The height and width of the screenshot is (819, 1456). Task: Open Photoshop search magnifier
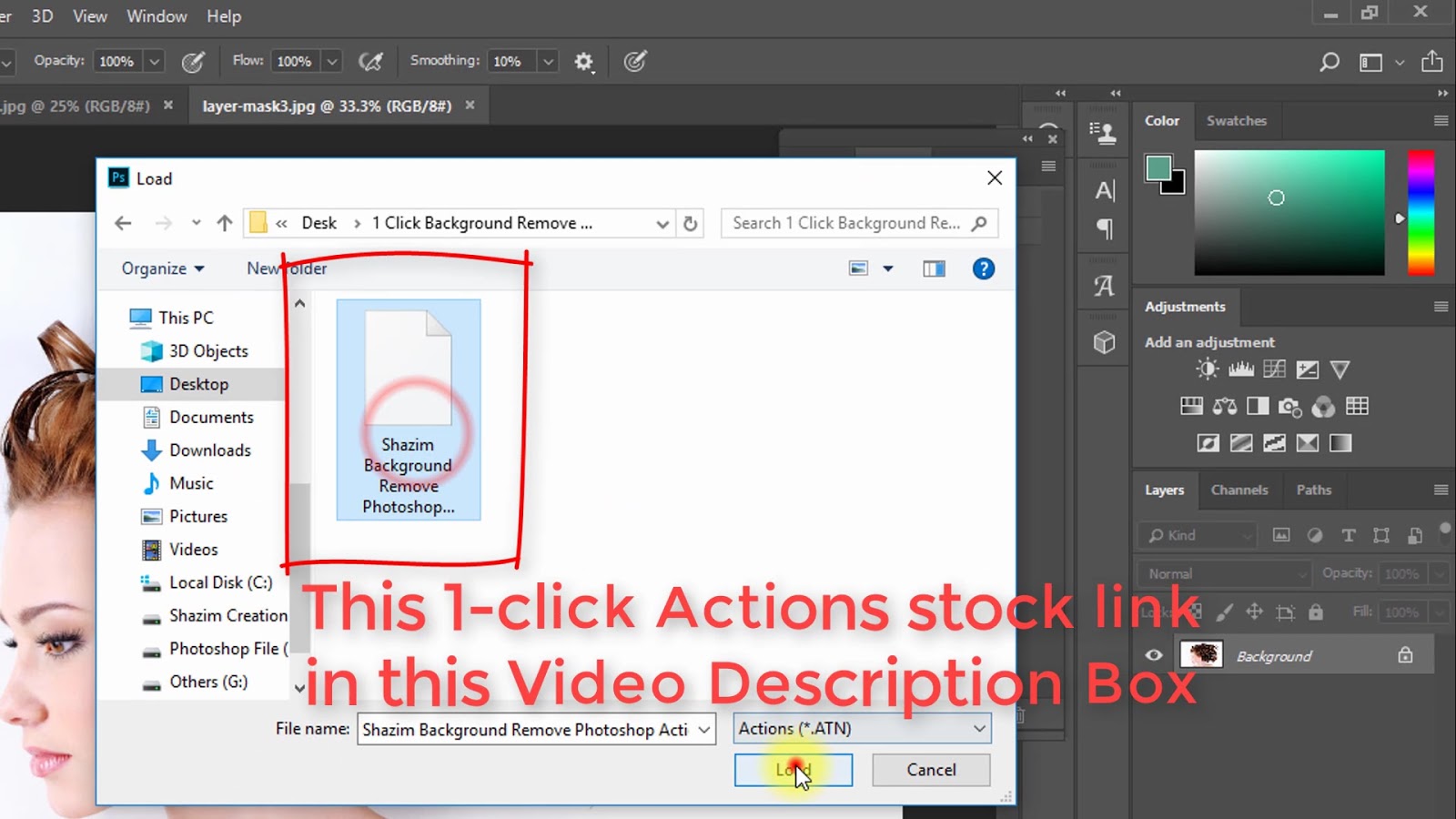[1330, 62]
